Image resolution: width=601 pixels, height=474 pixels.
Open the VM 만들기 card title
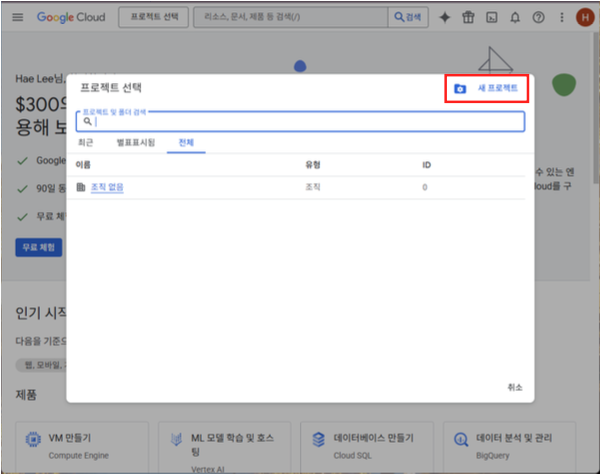[70, 438]
